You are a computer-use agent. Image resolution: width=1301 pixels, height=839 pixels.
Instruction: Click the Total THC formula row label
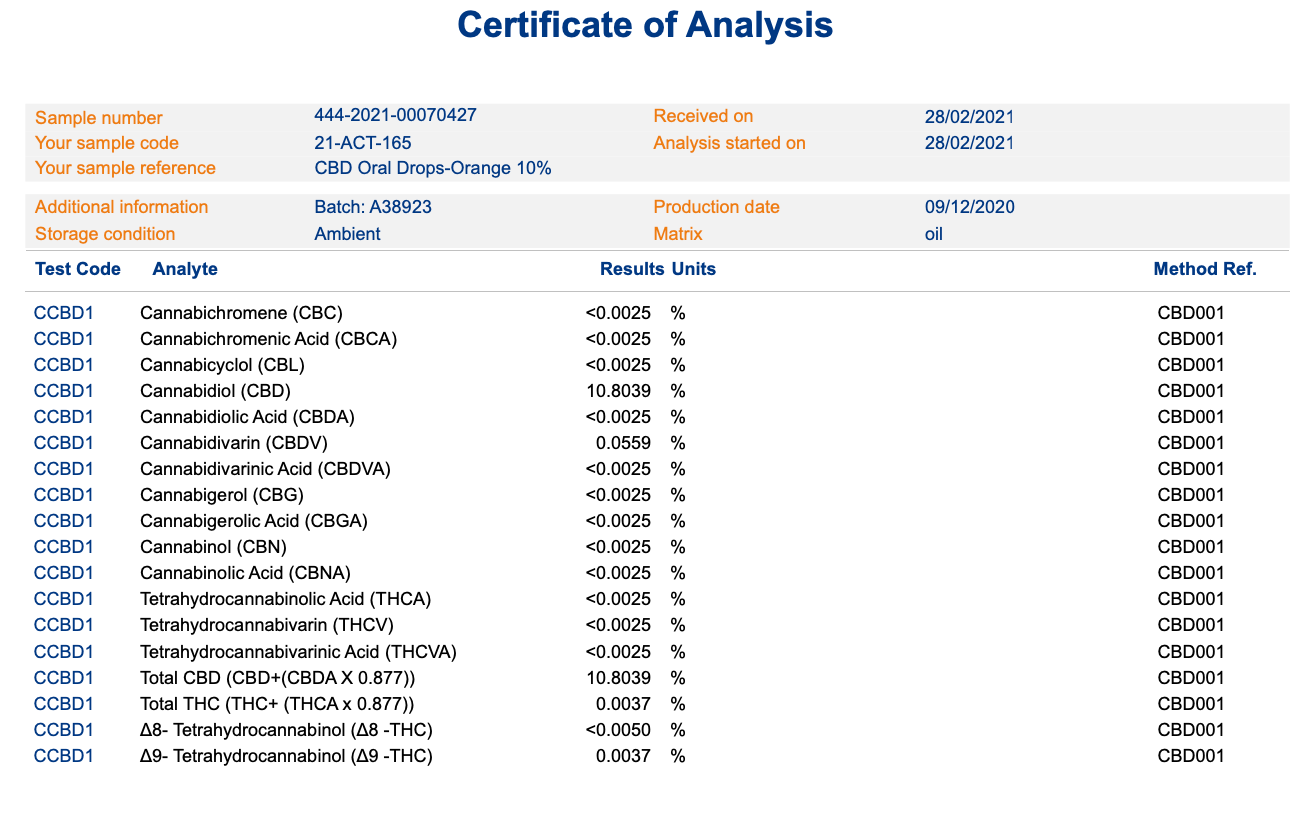277,704
